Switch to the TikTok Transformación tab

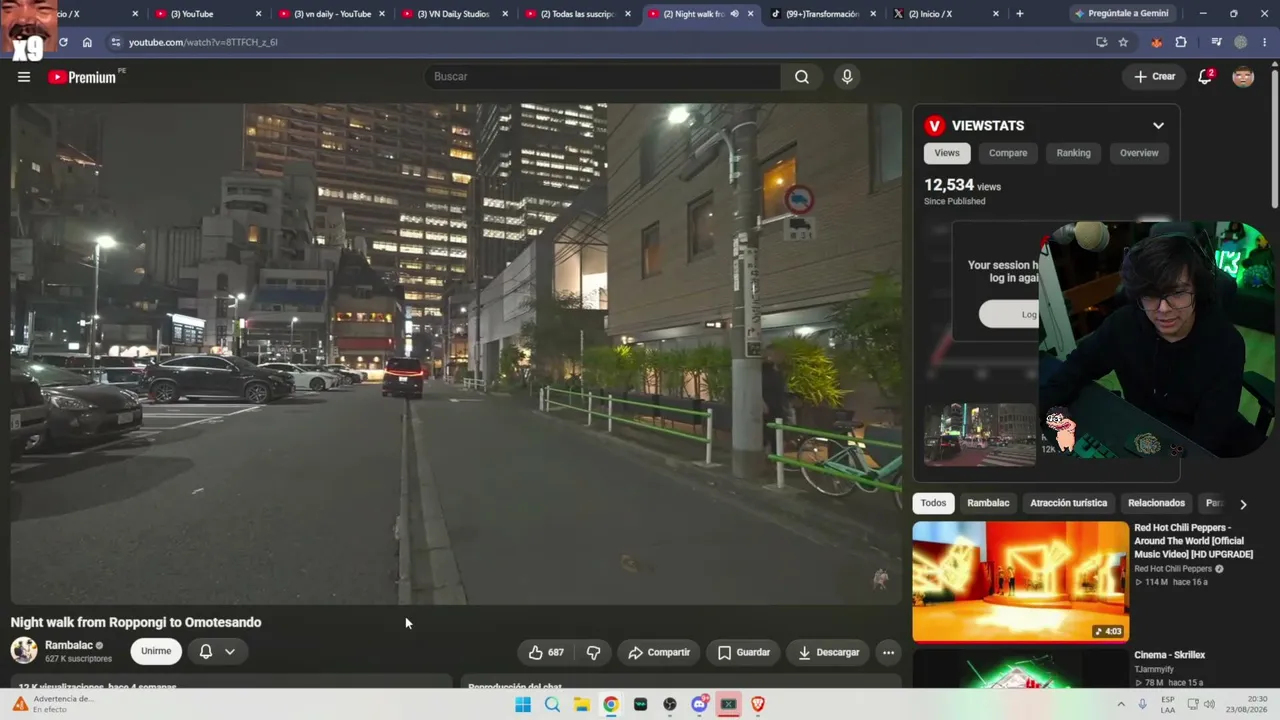(x=824, y=14)
